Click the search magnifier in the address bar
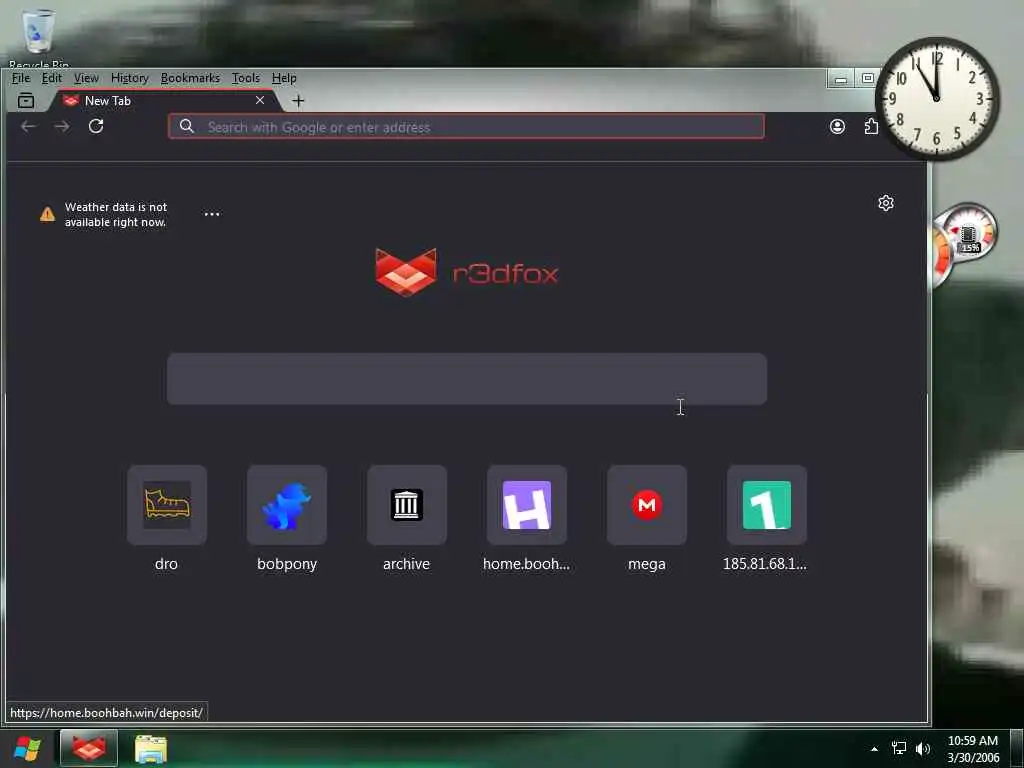Screen dimensions: 1024x768 [187, 127]
